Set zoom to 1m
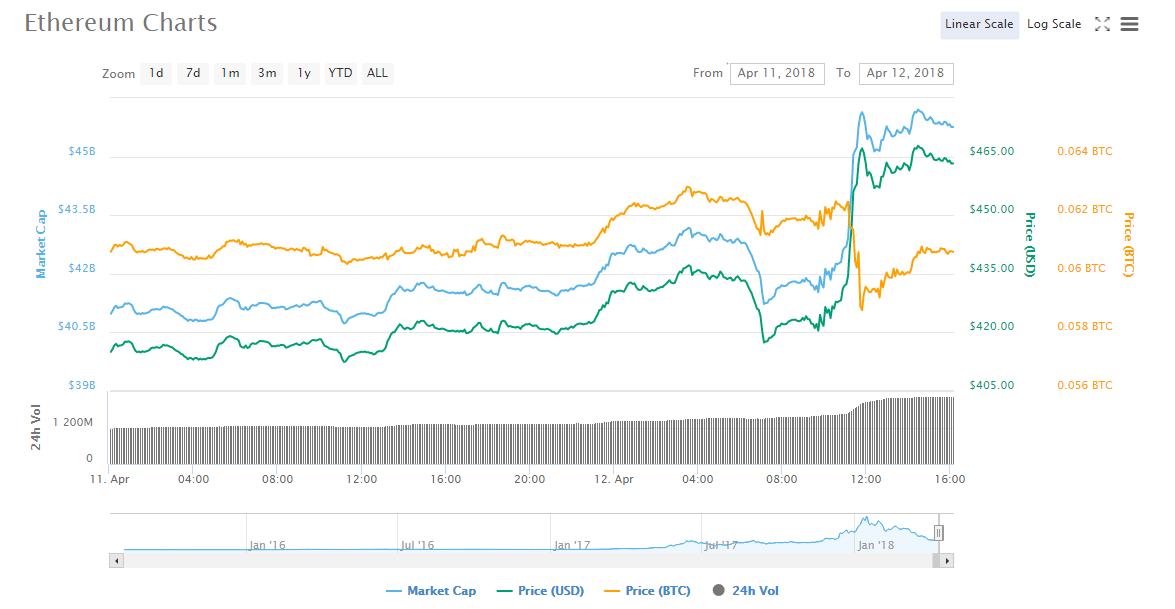The width and height of the screenshot is (1175, 609). click(x=230, y=73)
